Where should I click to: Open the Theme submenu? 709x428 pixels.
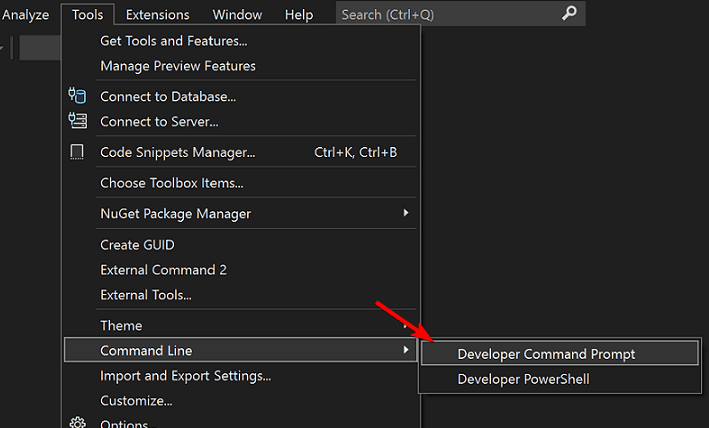point(121,325)
